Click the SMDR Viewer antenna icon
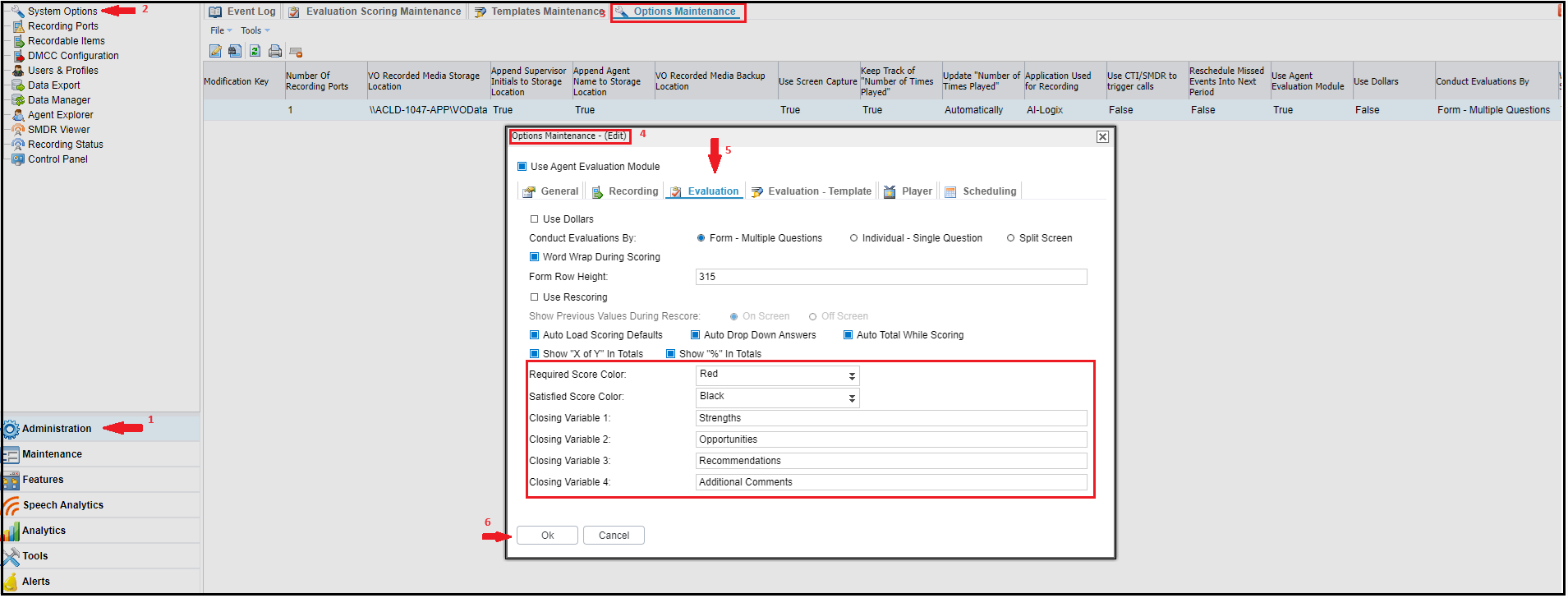 click(x=18, y=130)
